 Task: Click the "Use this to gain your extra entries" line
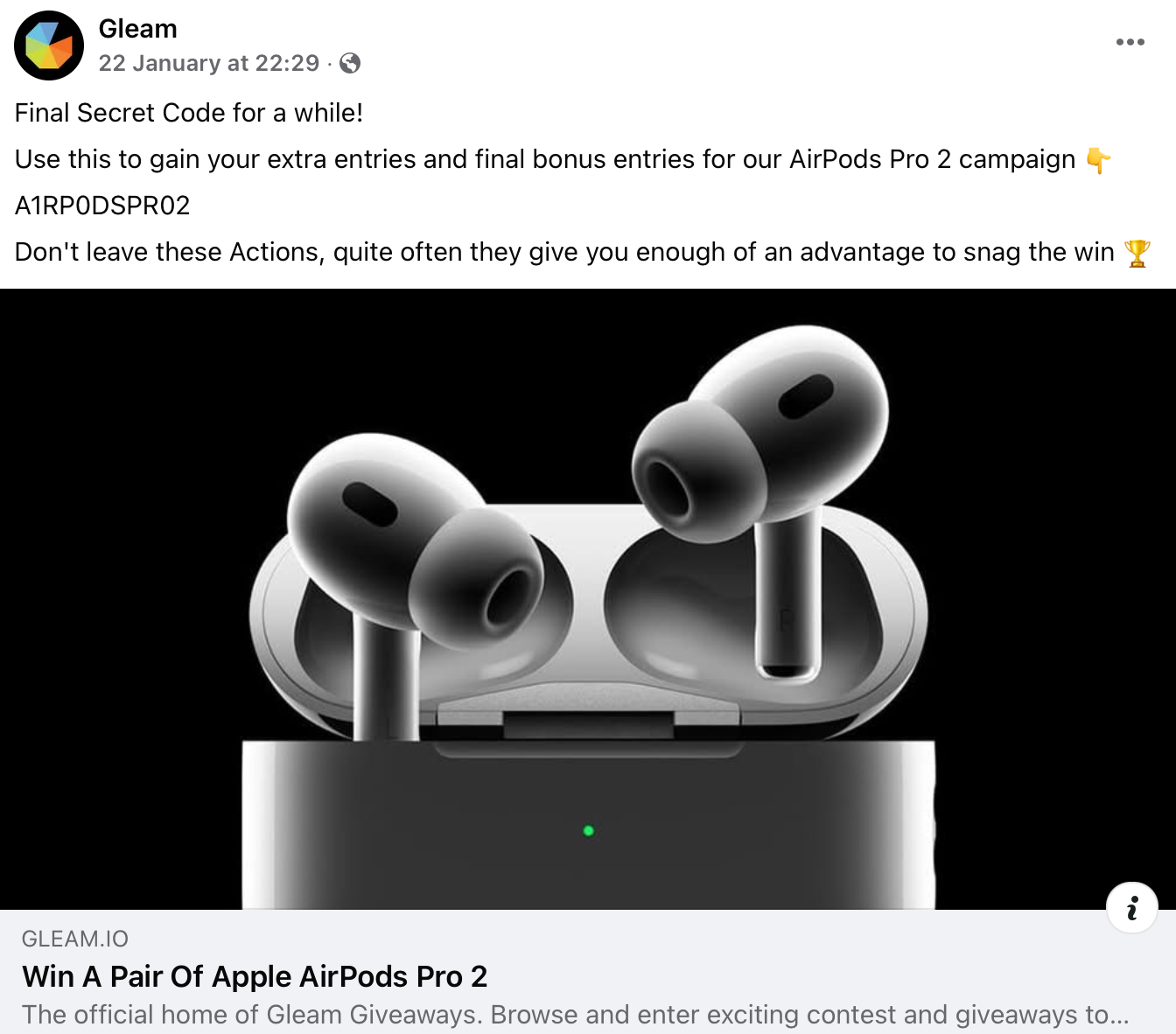(545, 159)
